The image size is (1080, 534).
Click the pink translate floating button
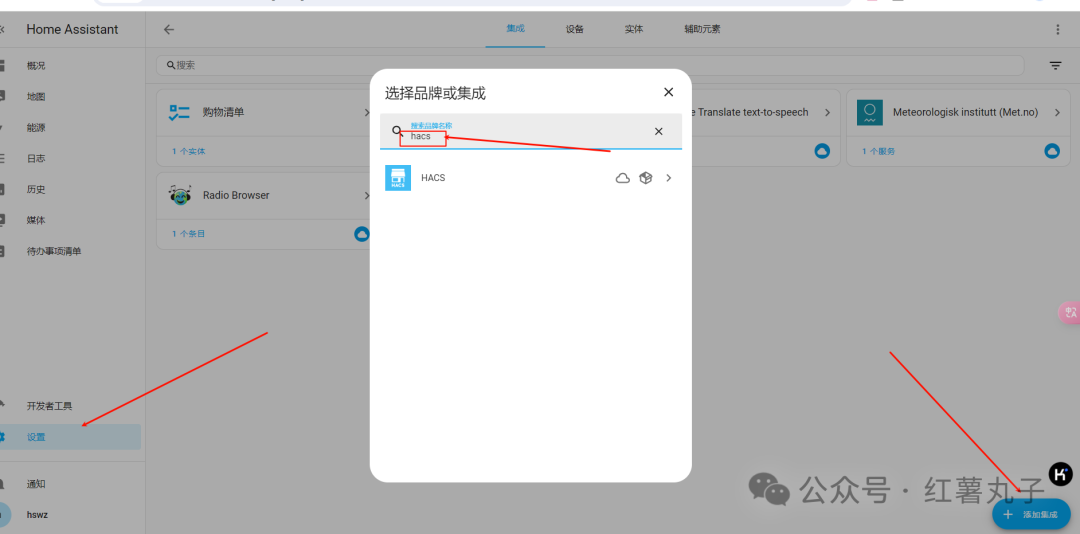[1069, 312]
